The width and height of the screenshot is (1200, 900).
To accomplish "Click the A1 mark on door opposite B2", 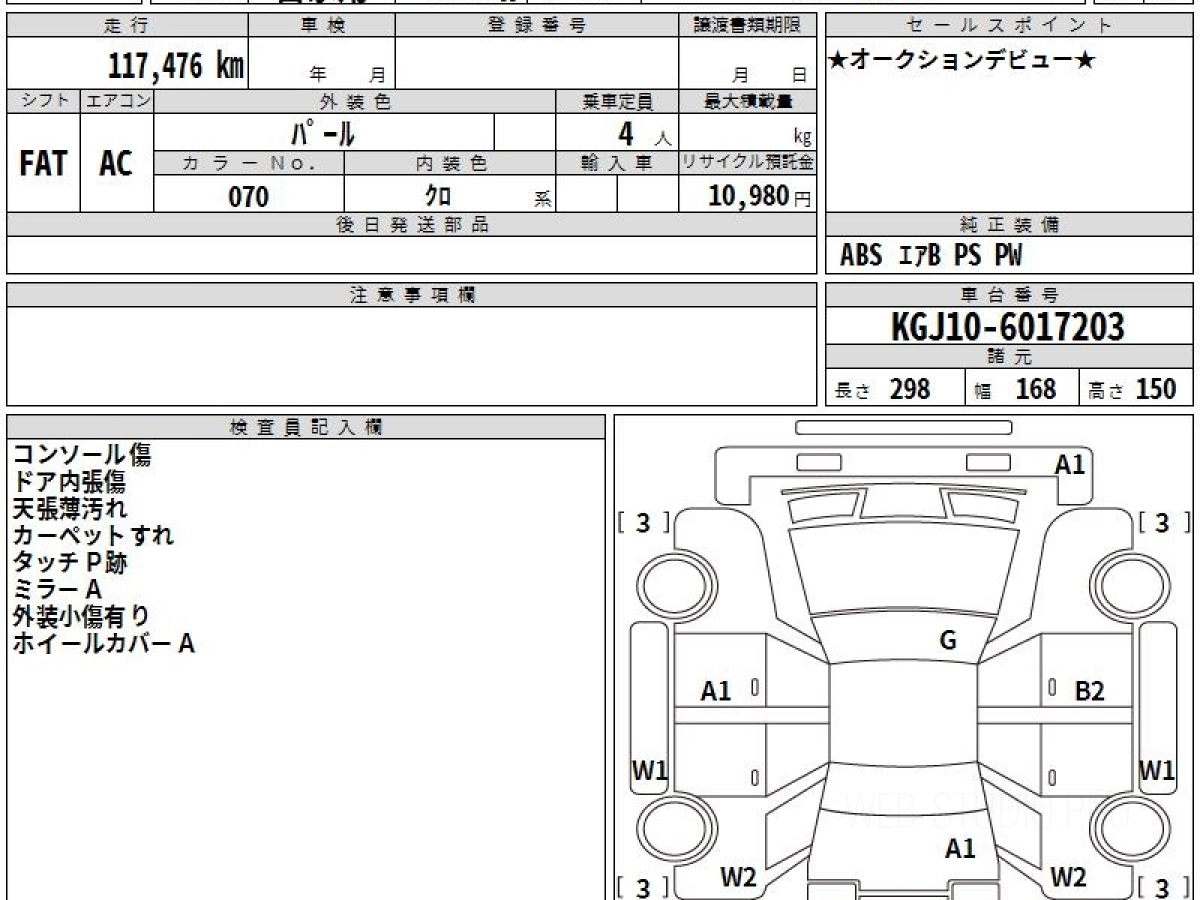I will coord(716,690).
